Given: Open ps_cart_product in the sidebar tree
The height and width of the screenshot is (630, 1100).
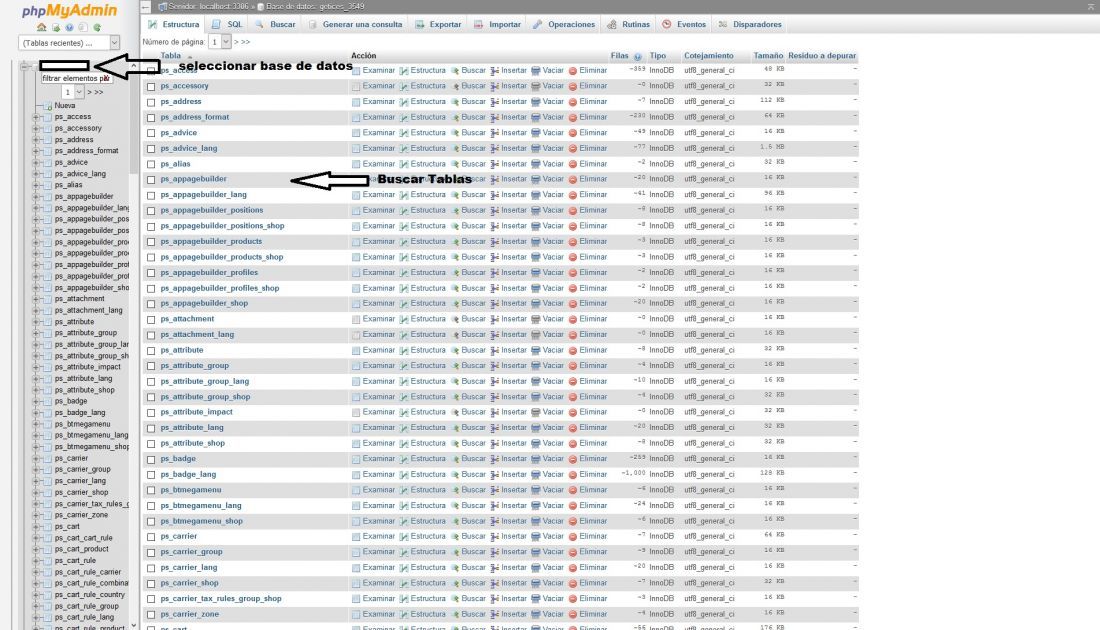Looking at the screenshot, I should pyautogui.click(x=81, y=549).
